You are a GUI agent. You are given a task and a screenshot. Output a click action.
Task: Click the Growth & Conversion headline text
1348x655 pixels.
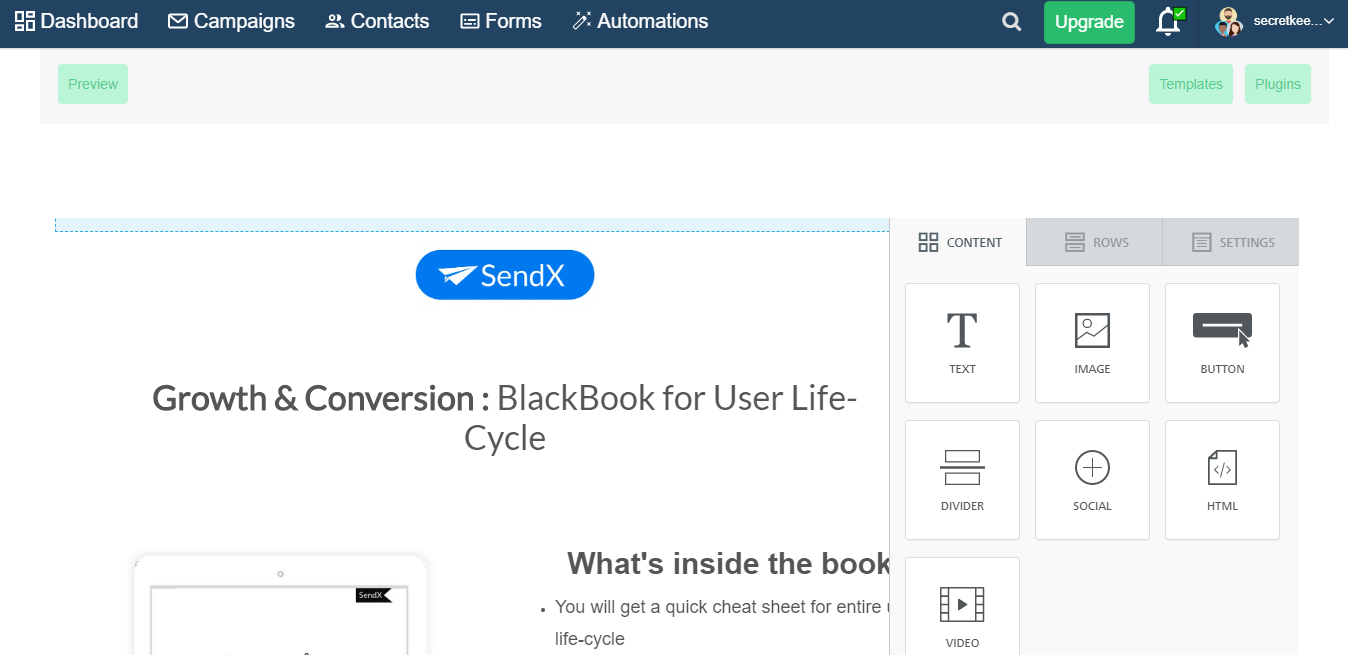click(x=505, y=418)
